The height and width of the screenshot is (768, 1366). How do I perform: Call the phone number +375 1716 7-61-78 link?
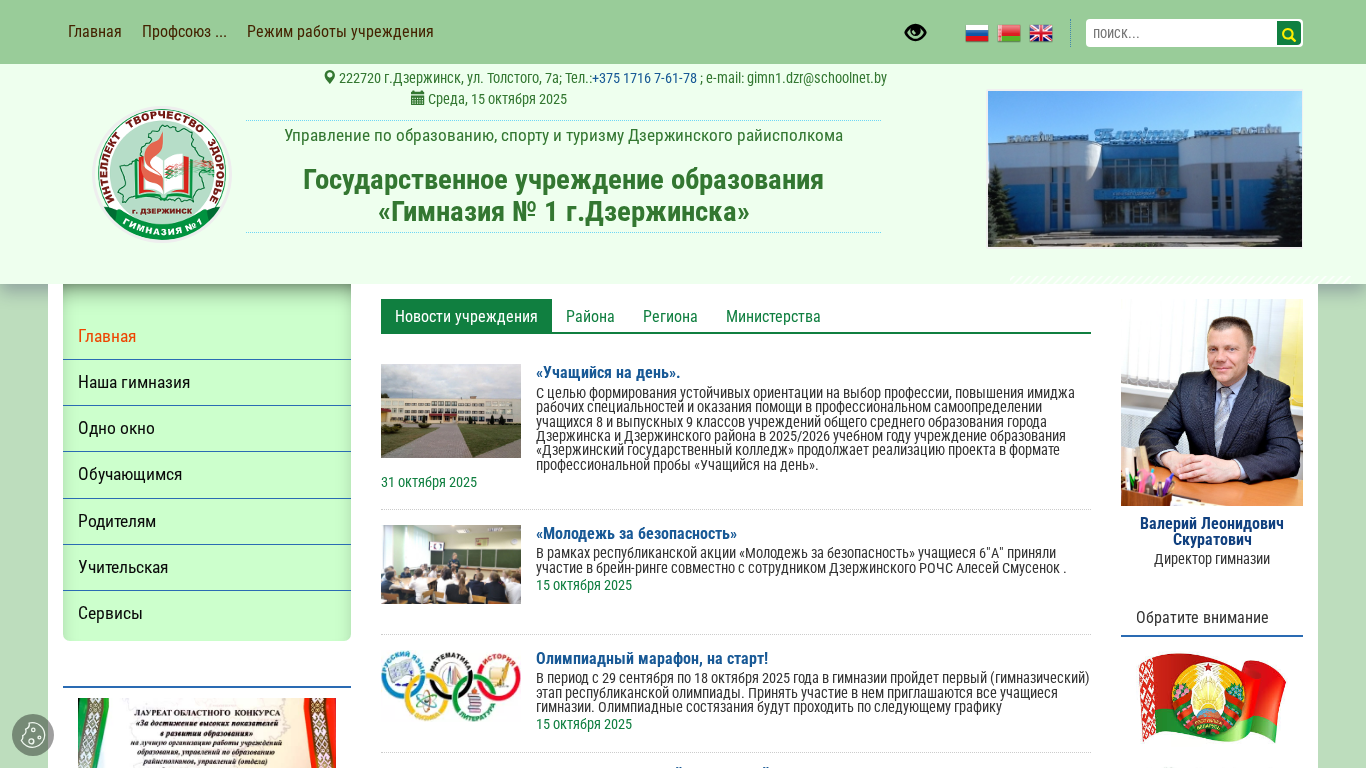pos(644,78)
